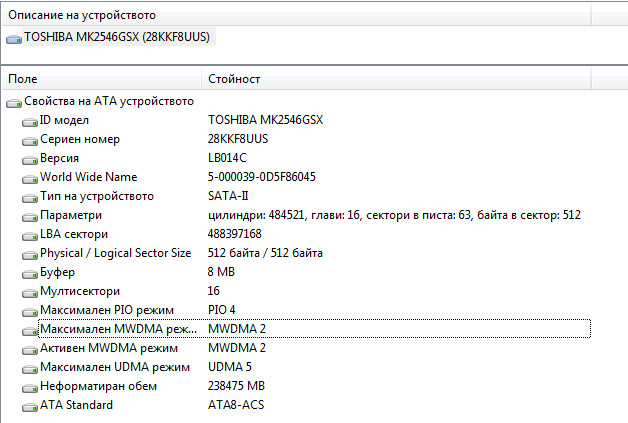Click the icon beside World Wide Name
The width and height of the screenshot is (628, 423).
30,177
